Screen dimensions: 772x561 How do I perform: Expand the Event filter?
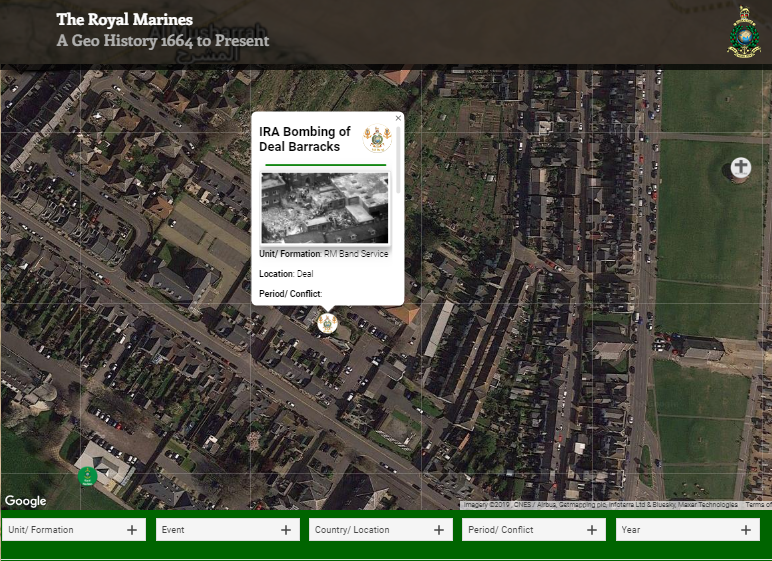pos(227,530)
